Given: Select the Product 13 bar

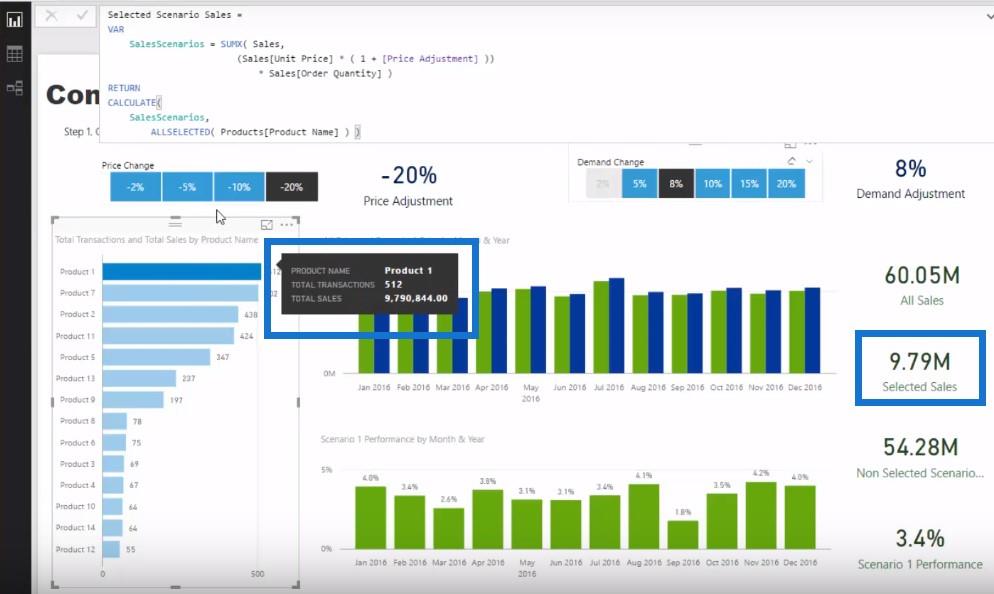Looking at the screenshot, I should coord(139,378).
